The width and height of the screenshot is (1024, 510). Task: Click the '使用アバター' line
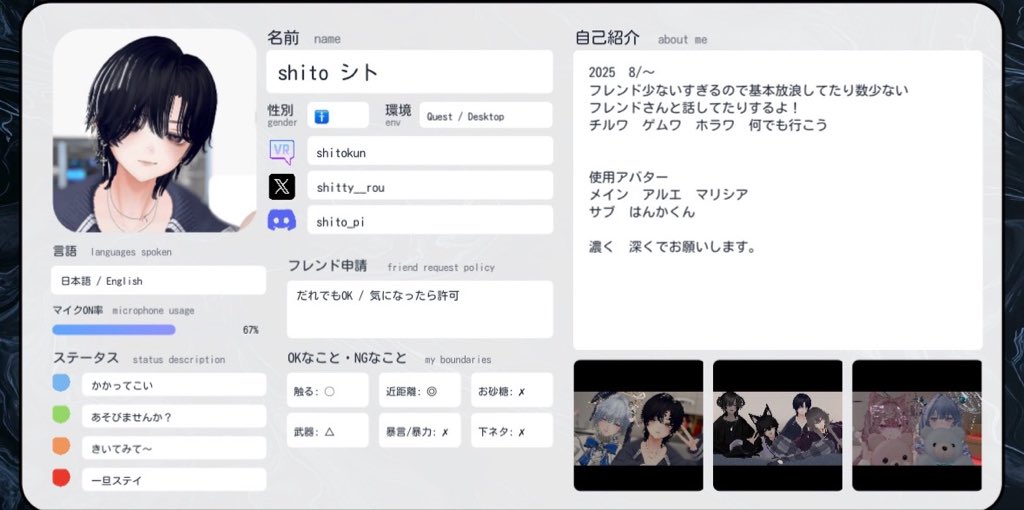point(629,177)
